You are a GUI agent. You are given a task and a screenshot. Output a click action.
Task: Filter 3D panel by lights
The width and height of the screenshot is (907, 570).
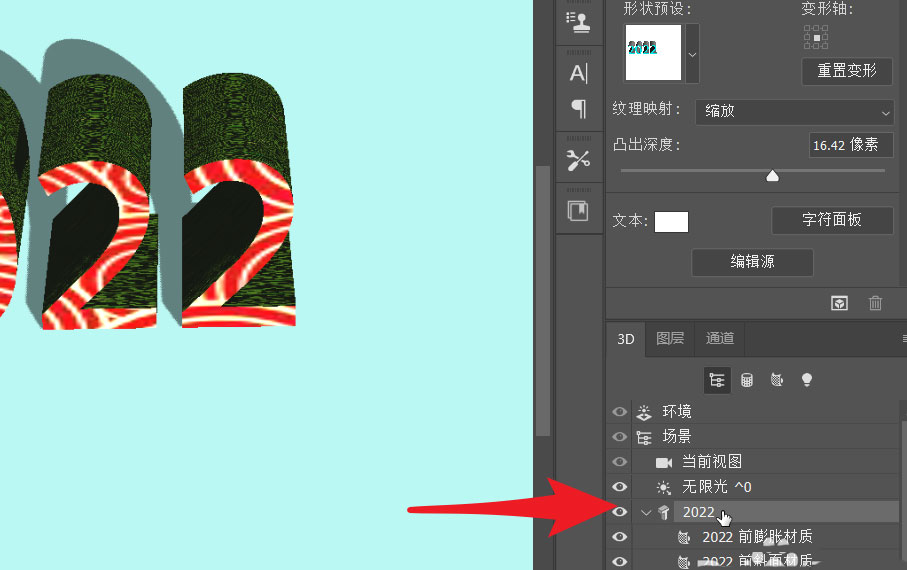coord(807,380)
